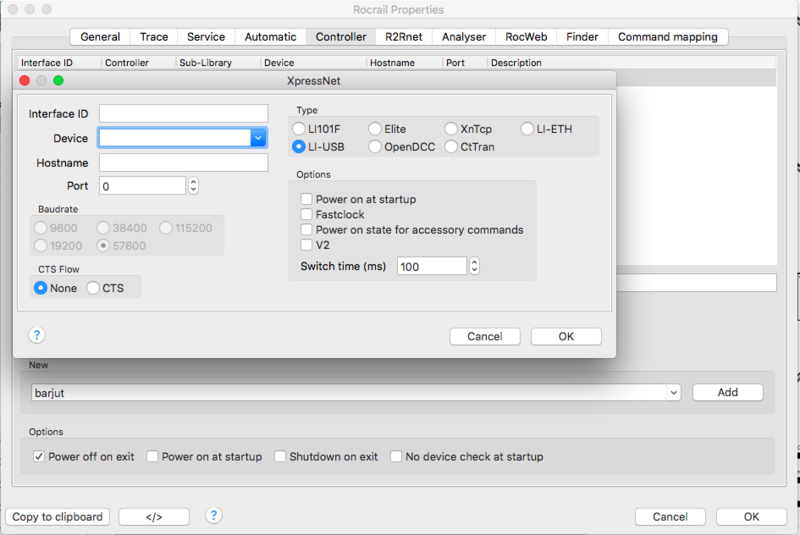Cancel the Rocrail Properties window
Image resolution: width=800 pixels, height=535 pixels.
tap(670, 517)
